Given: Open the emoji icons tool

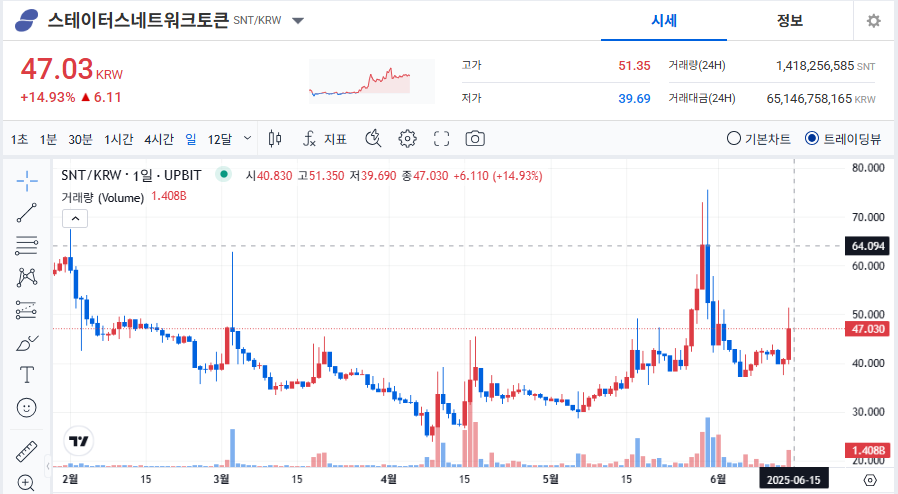Looking at the screenshot, I should pos(27,408).
